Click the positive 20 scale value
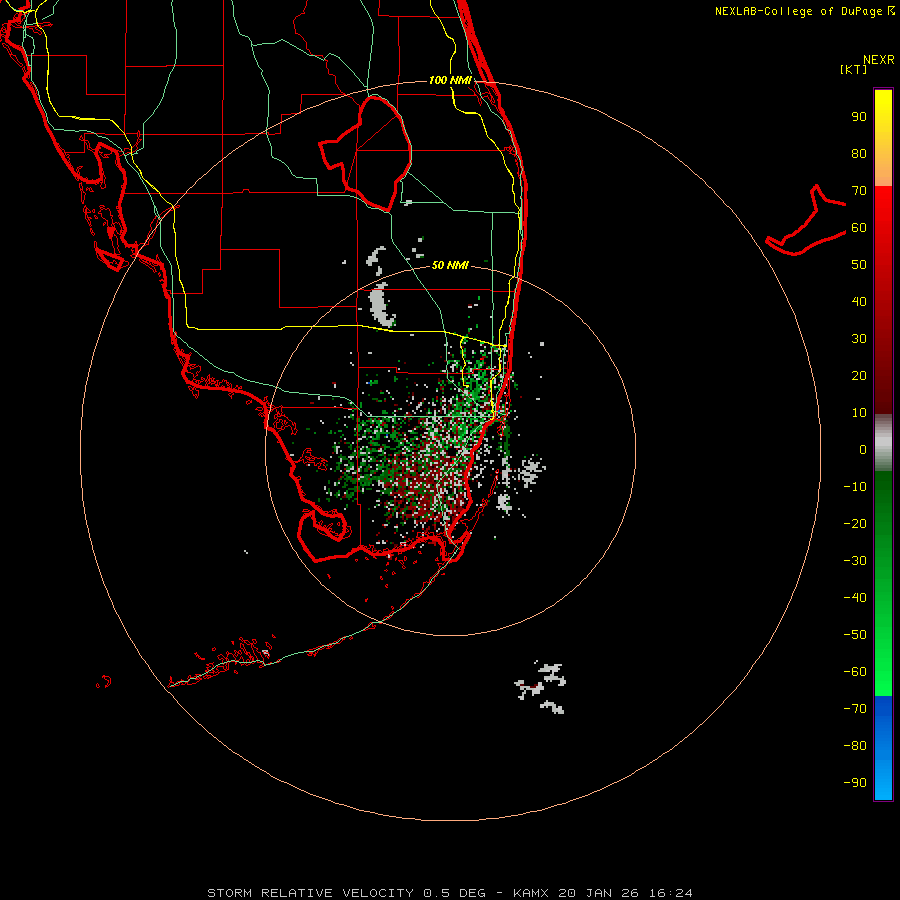 coord(859,376)
